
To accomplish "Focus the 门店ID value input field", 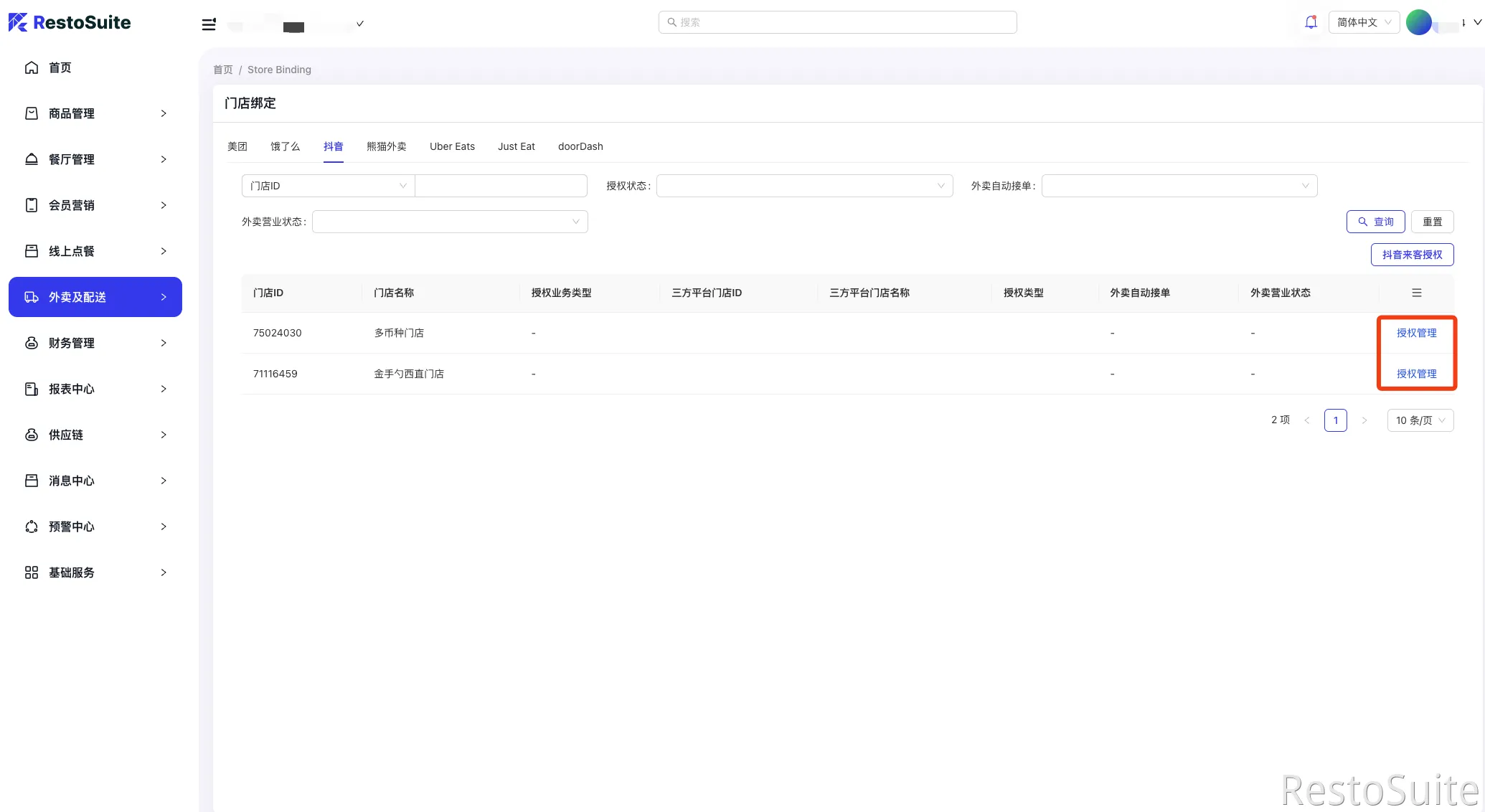I will 501,186.
